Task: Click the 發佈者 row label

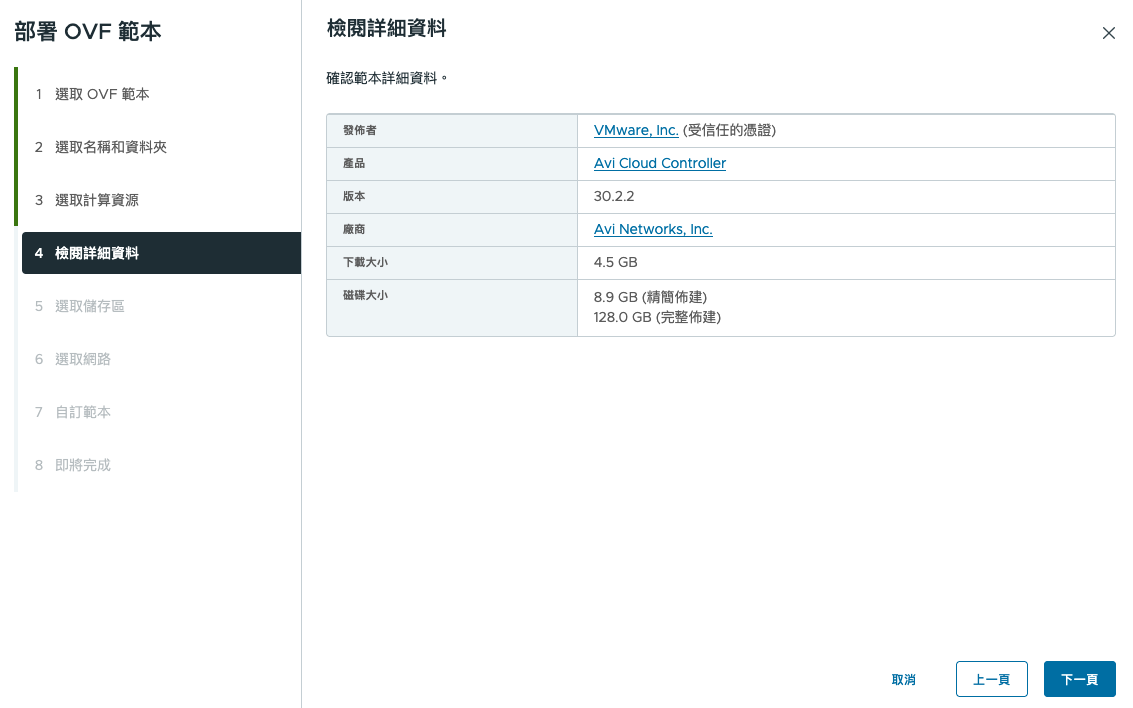Action: [360, 130]
